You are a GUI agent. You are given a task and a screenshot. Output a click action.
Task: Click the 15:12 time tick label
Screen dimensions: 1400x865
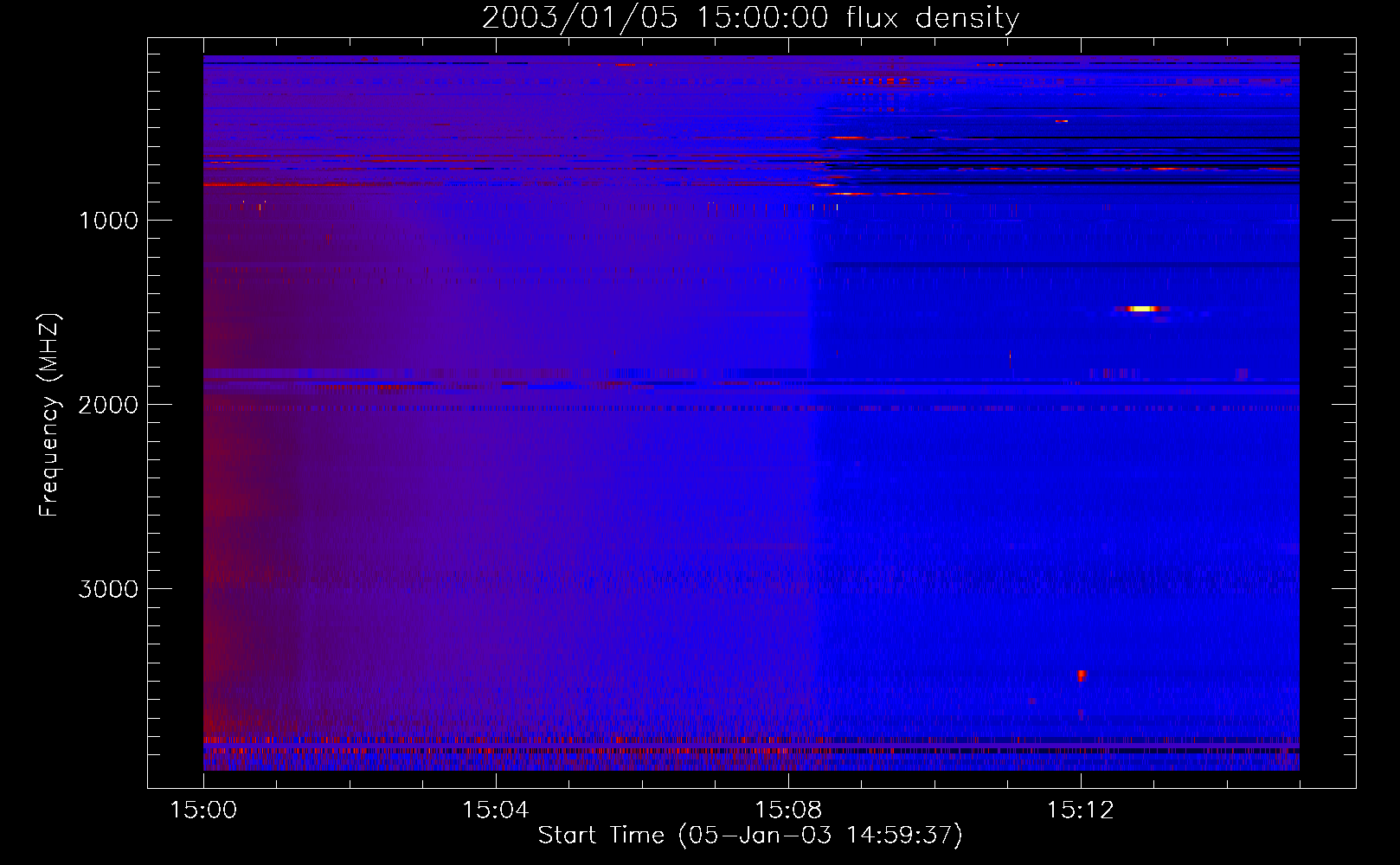pos(1080,811)
